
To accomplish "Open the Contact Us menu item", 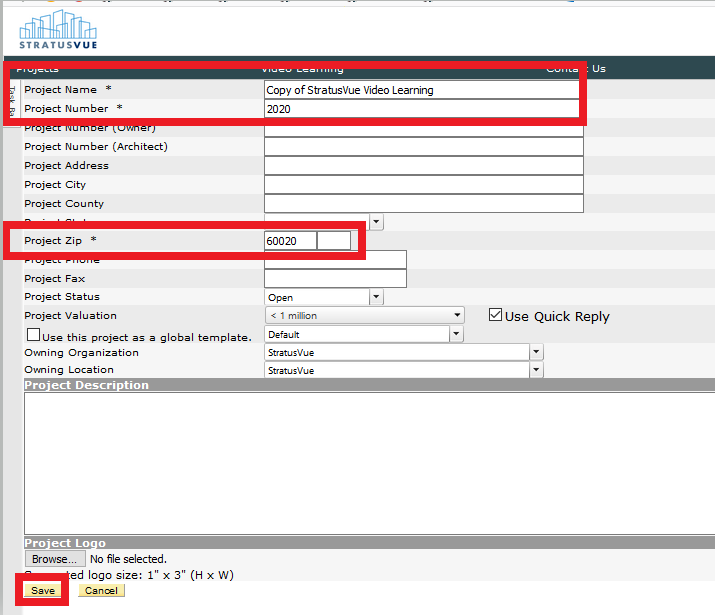I will tap(576, 69).
